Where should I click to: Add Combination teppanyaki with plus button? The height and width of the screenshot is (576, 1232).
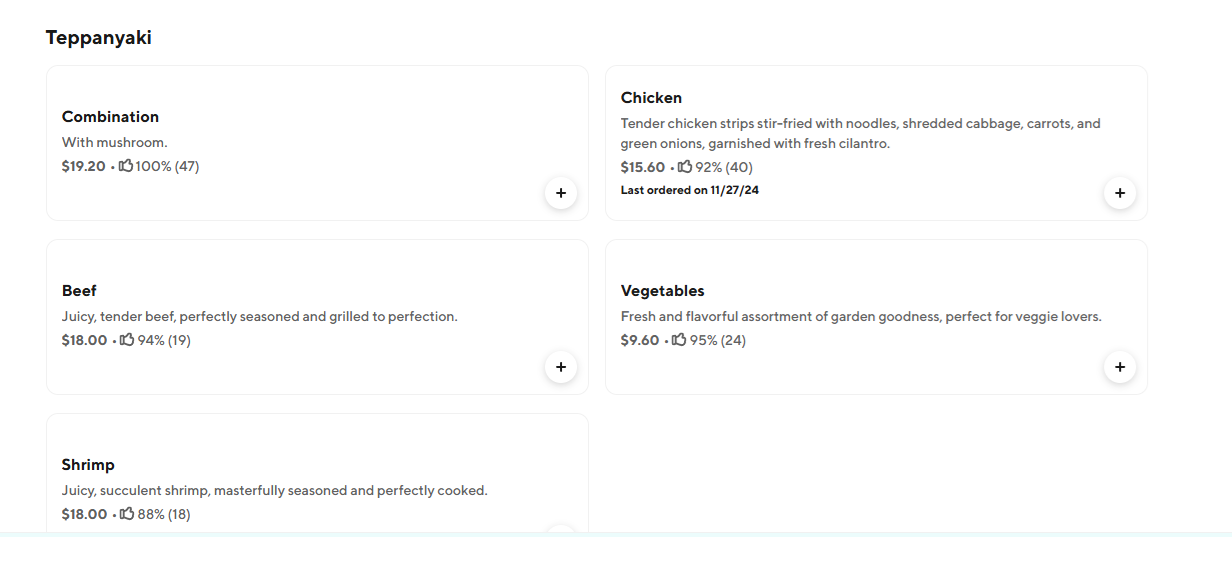pyautogui.click(x=560, y=193)
